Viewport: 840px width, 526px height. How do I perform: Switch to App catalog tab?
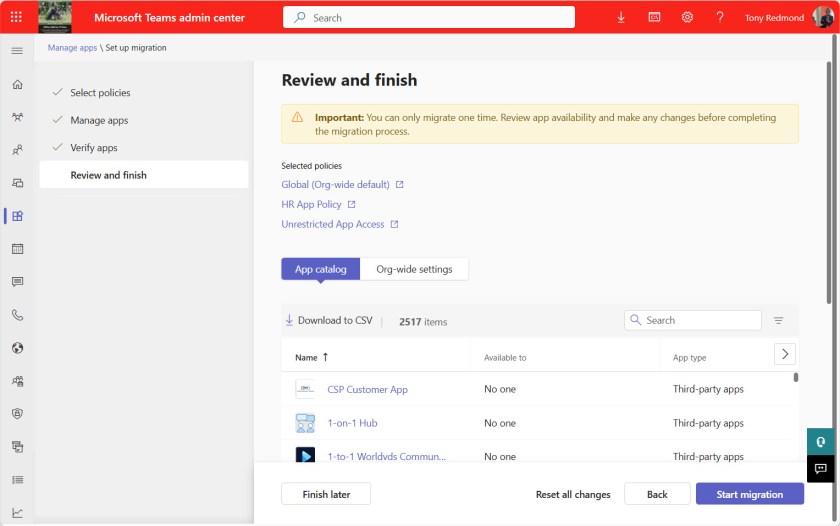320,269
